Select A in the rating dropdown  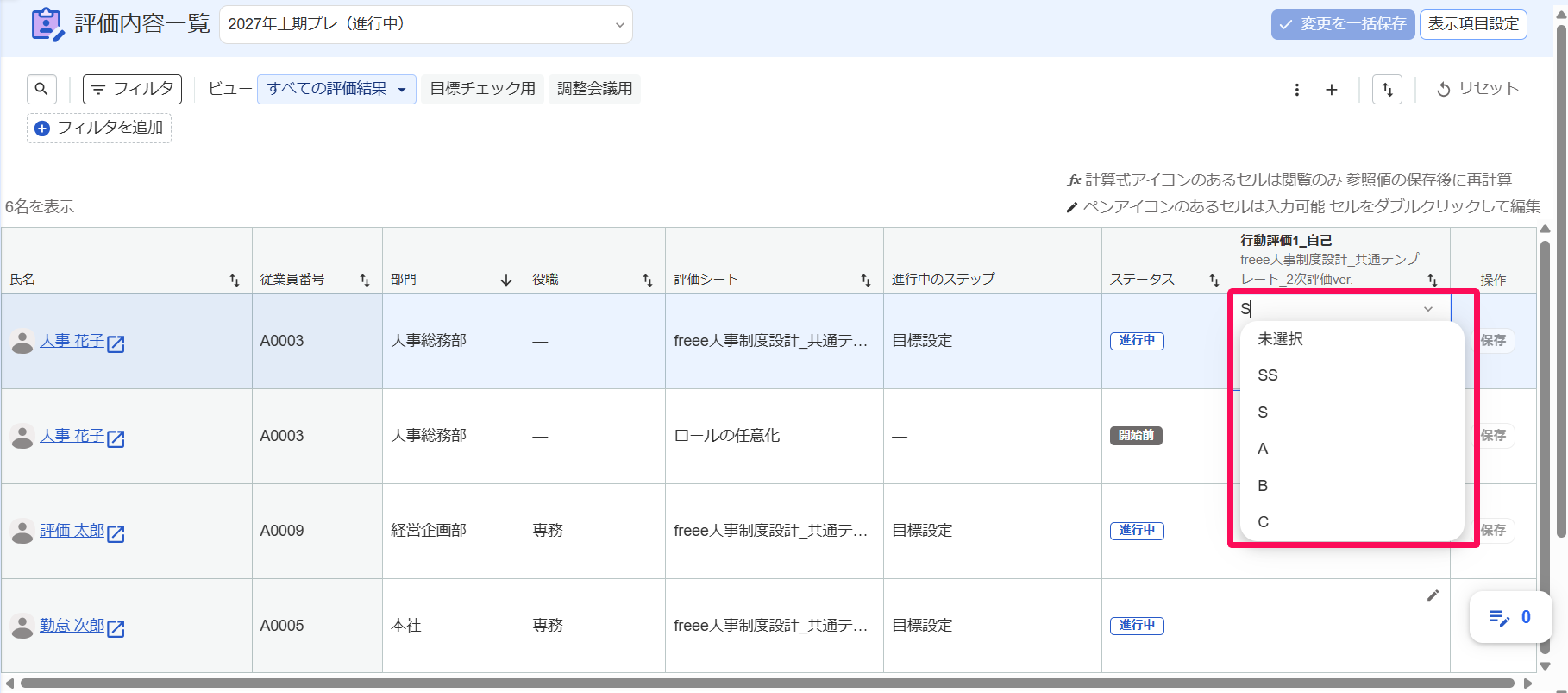click(1352, 449)
